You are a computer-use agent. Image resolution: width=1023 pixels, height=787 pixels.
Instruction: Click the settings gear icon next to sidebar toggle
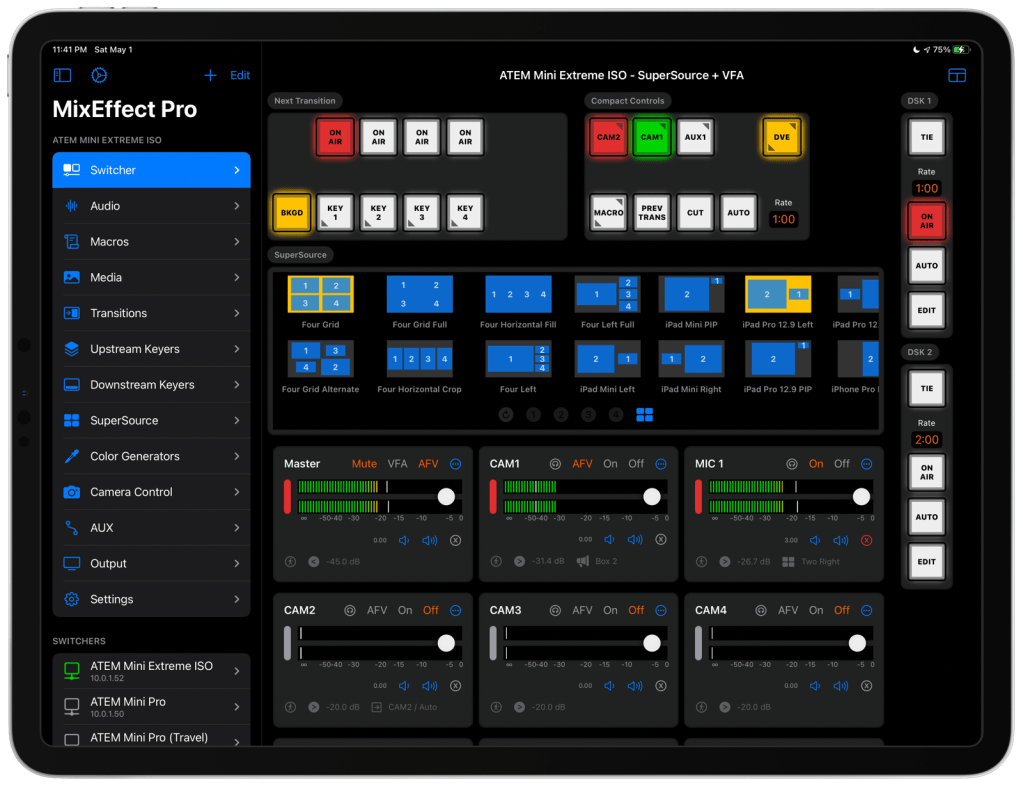pos(98,75)
